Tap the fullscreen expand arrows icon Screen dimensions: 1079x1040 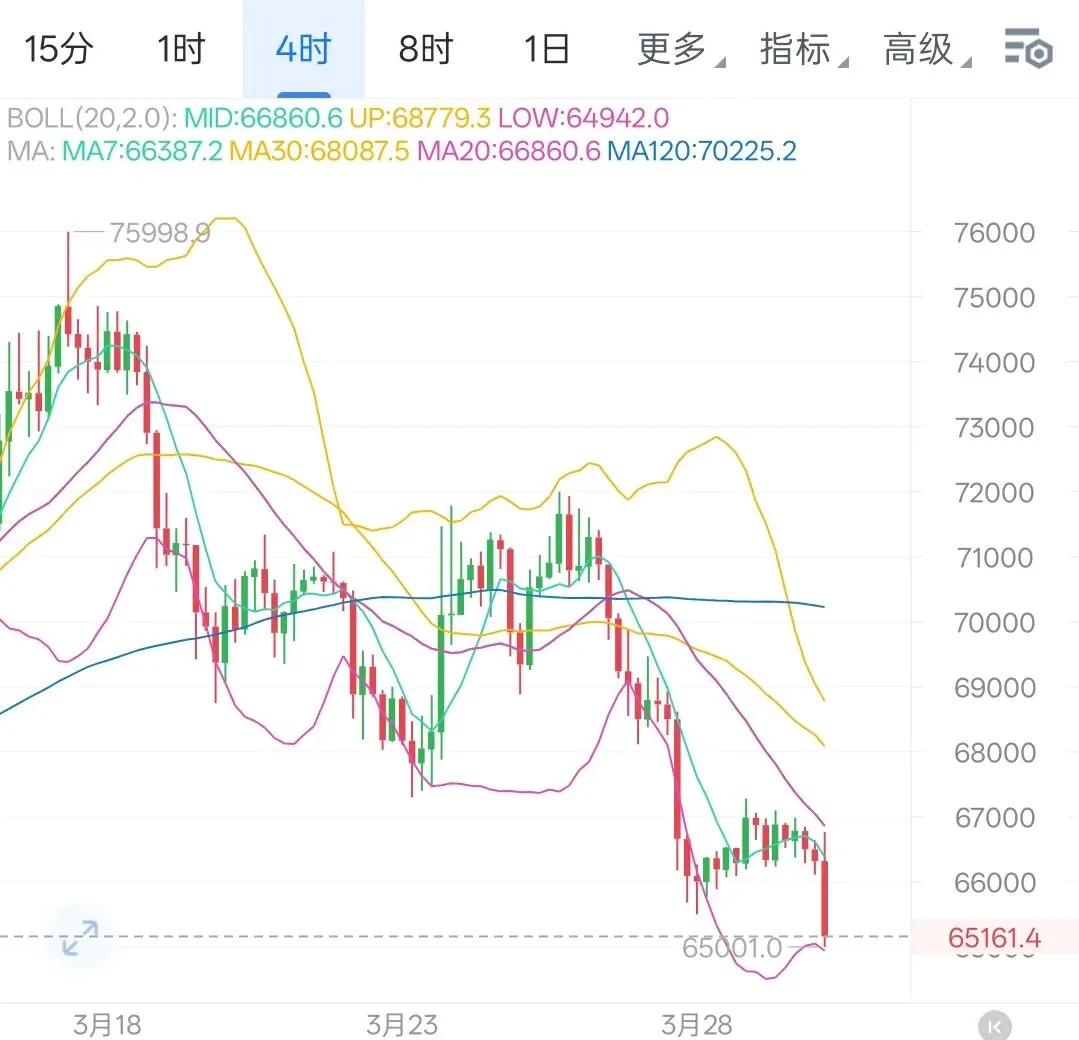[80, 937]
